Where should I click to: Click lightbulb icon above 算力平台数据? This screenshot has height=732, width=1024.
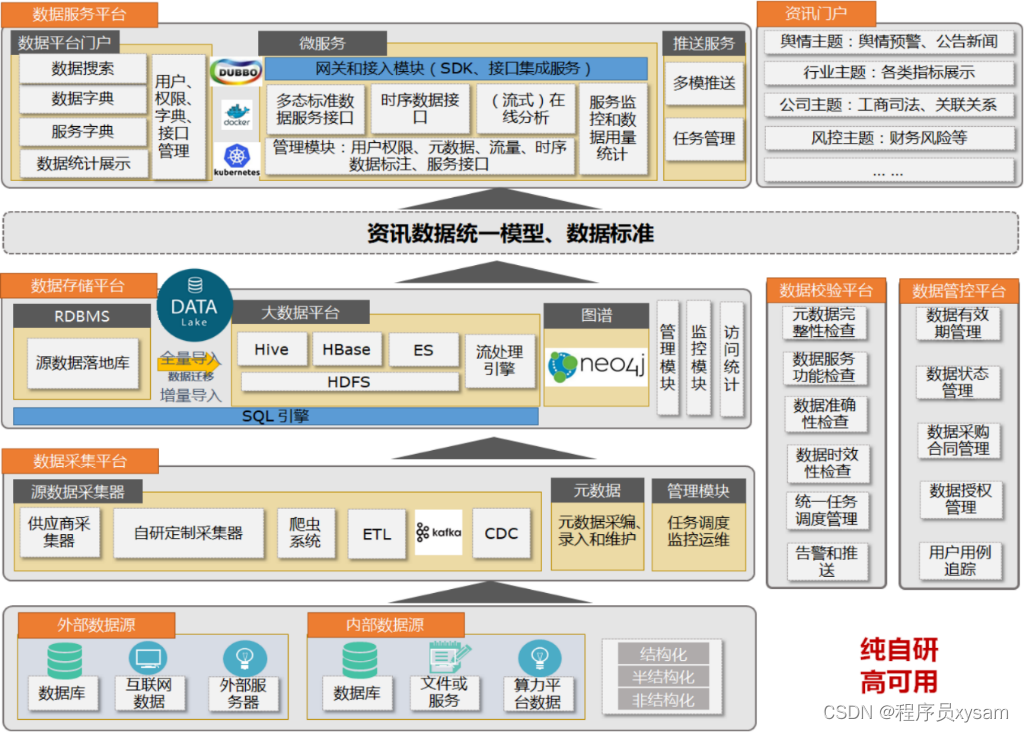(x=539, y=658)
